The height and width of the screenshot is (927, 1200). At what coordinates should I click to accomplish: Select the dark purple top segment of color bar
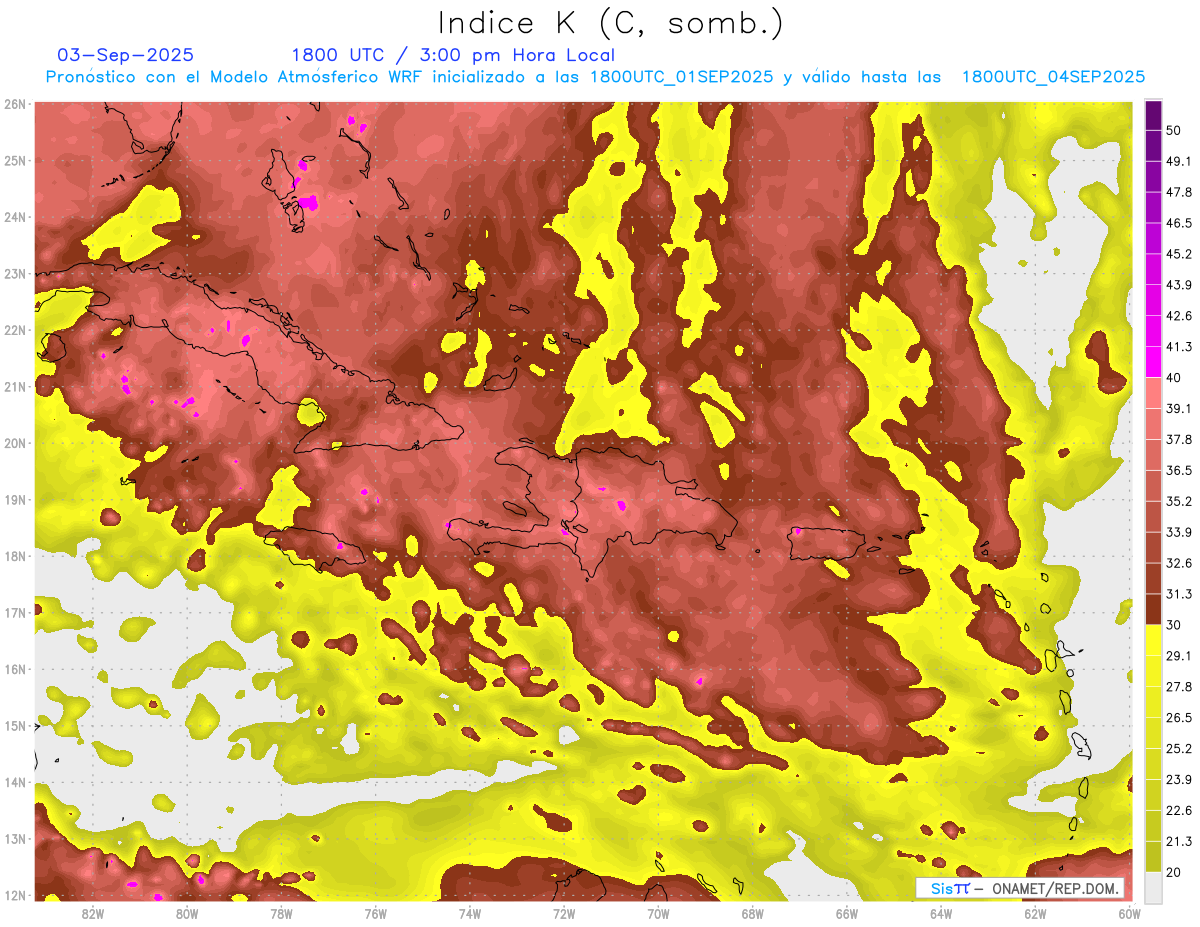(1153, 115)
